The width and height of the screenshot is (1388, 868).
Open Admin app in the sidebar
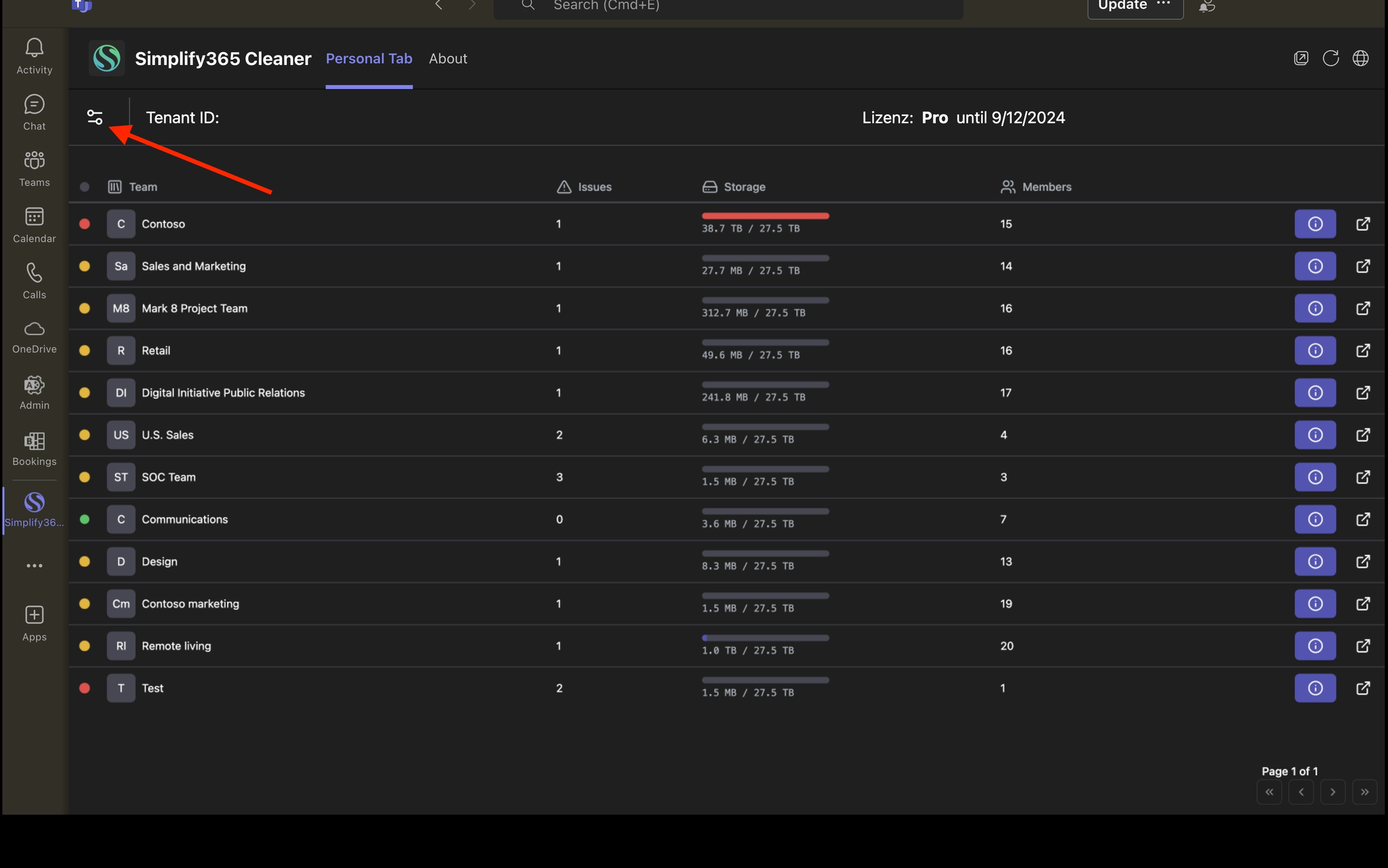35,394
